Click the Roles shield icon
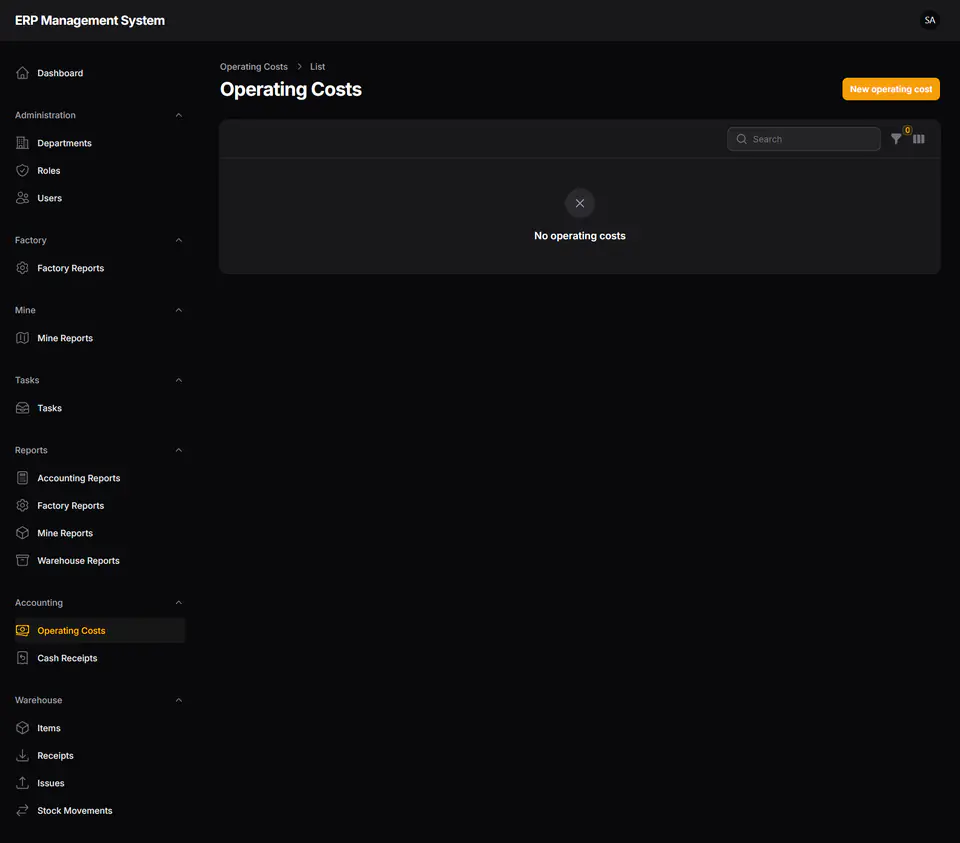 [x=23, y=170]
